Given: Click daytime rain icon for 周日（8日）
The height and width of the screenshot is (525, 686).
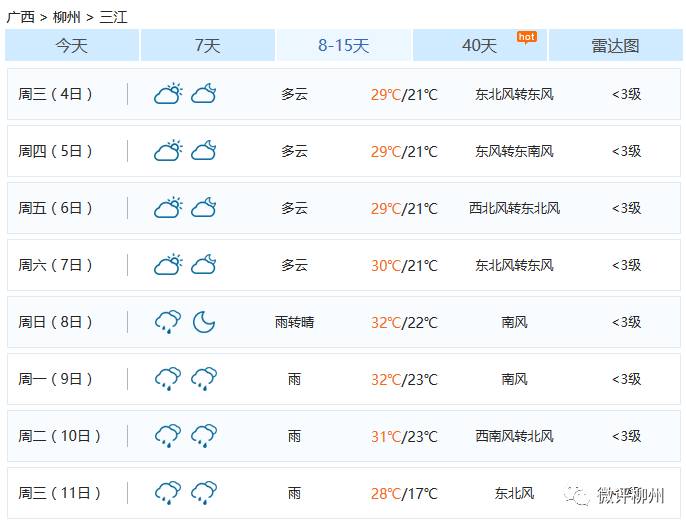Looking at the screenshot, I should pyautogui.click(x=168, y=322).
